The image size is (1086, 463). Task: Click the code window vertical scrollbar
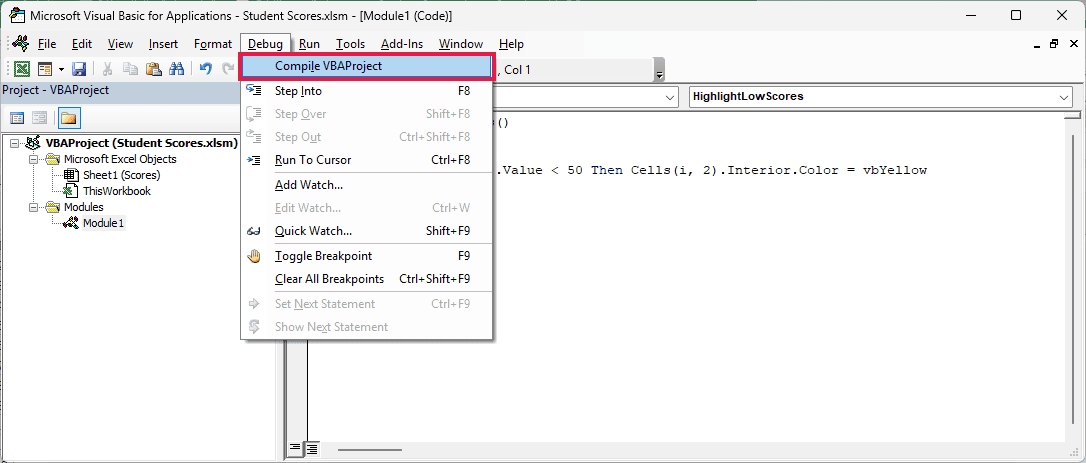coord(1074,277)
